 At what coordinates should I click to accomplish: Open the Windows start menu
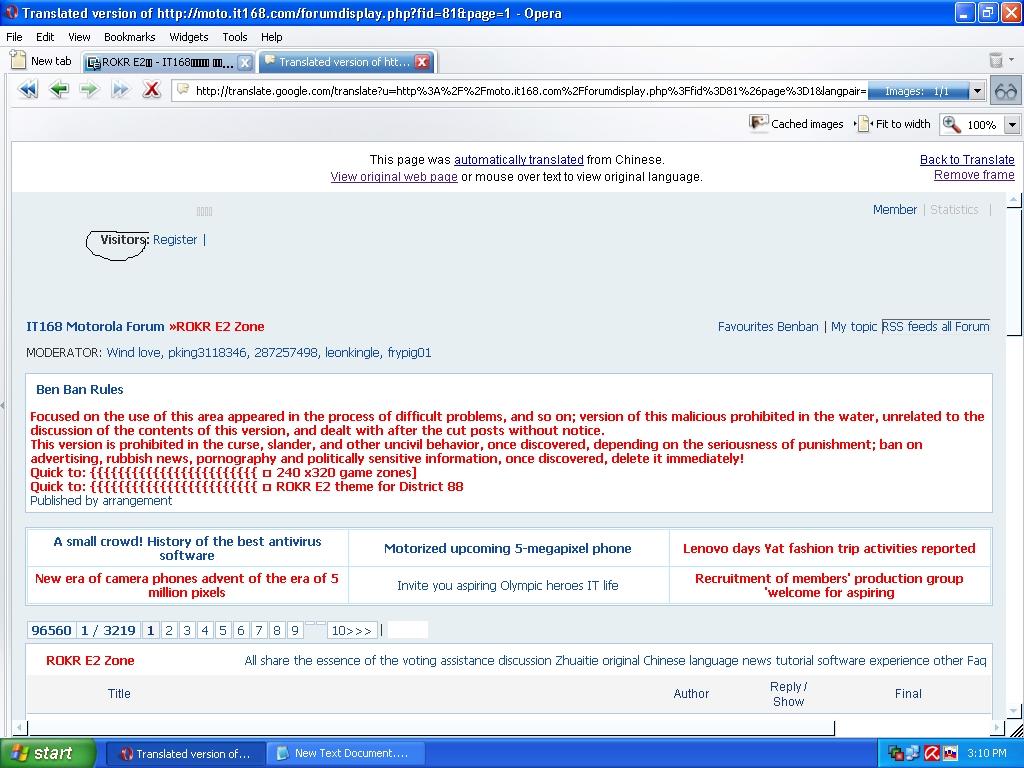(47, 754)
